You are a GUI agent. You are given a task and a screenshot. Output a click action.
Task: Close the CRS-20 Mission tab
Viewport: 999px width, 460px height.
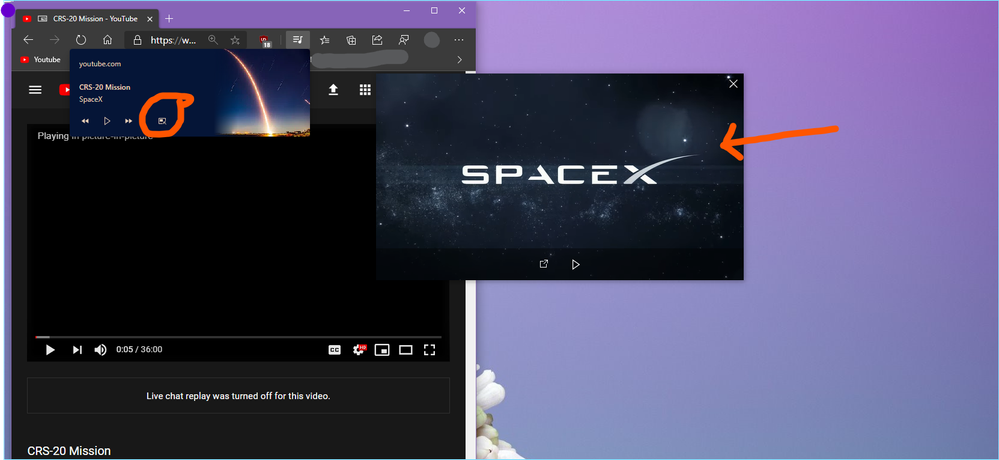150,18
